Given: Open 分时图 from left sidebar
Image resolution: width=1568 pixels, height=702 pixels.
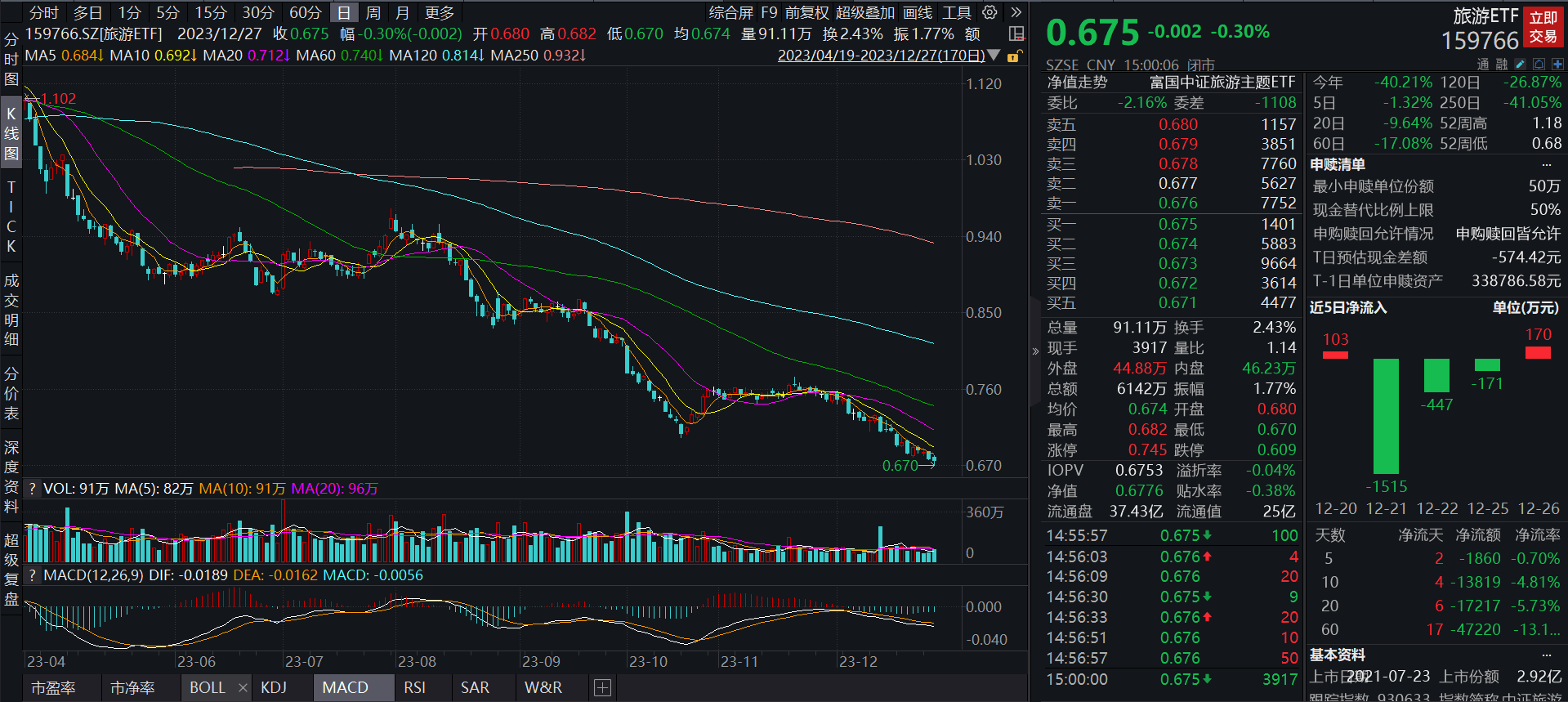Looking at the screenshot, I should 11,59.
